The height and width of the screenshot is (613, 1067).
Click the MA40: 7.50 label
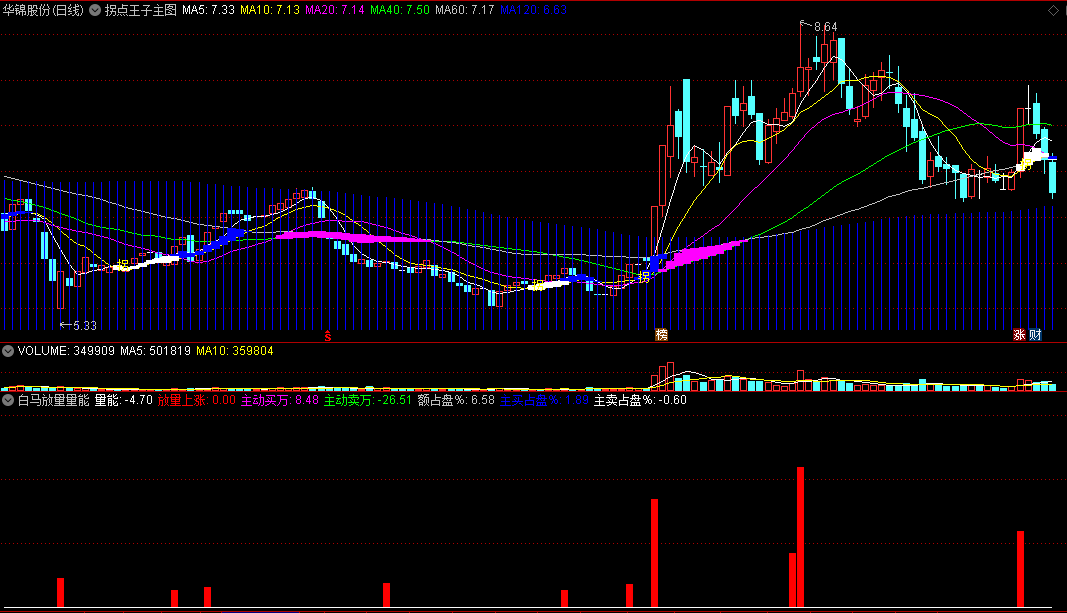[400, 10]
